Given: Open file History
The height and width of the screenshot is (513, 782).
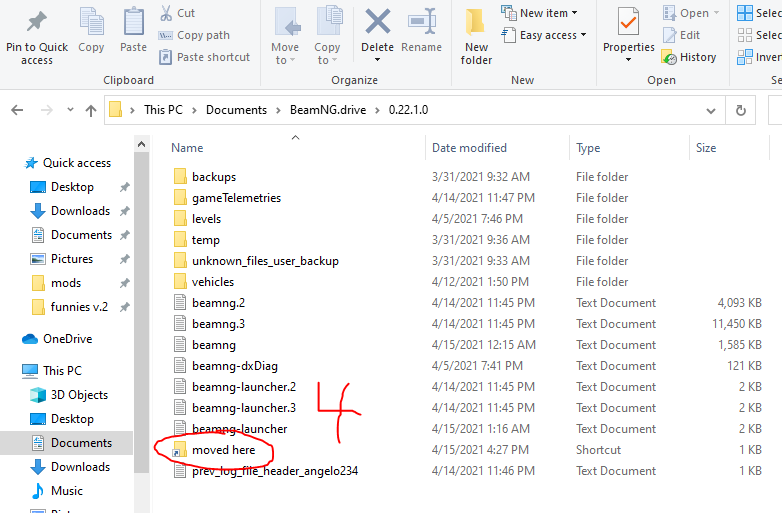Looking at the screenshot, I should [689, 57].
